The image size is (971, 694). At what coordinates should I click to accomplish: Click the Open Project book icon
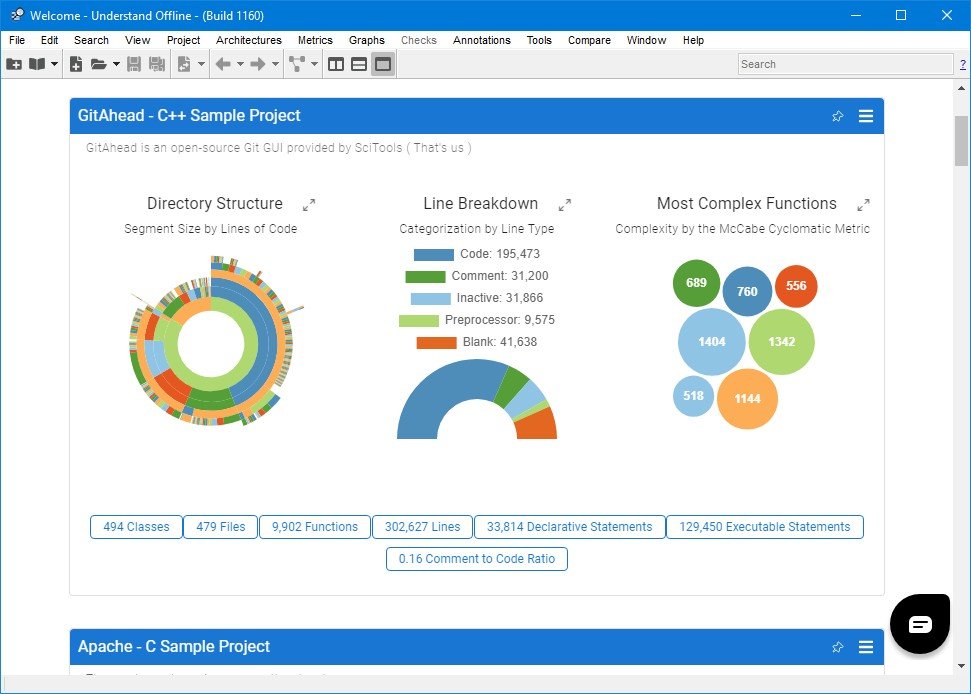coord(37,64)
